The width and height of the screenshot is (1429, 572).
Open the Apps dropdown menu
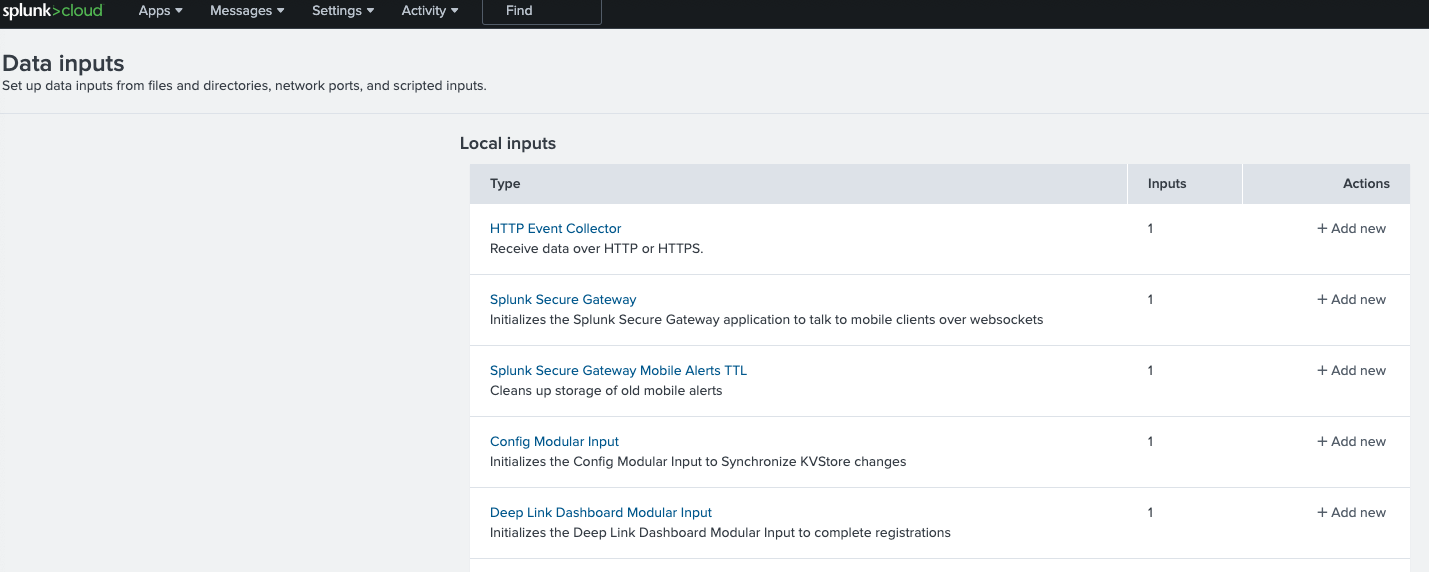pos(160,11)
